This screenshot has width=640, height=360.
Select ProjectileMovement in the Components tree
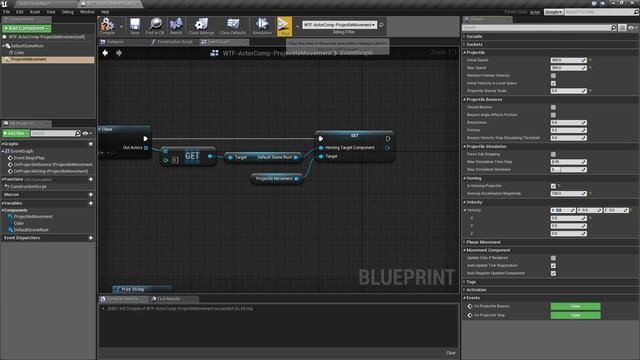(48, 60)
